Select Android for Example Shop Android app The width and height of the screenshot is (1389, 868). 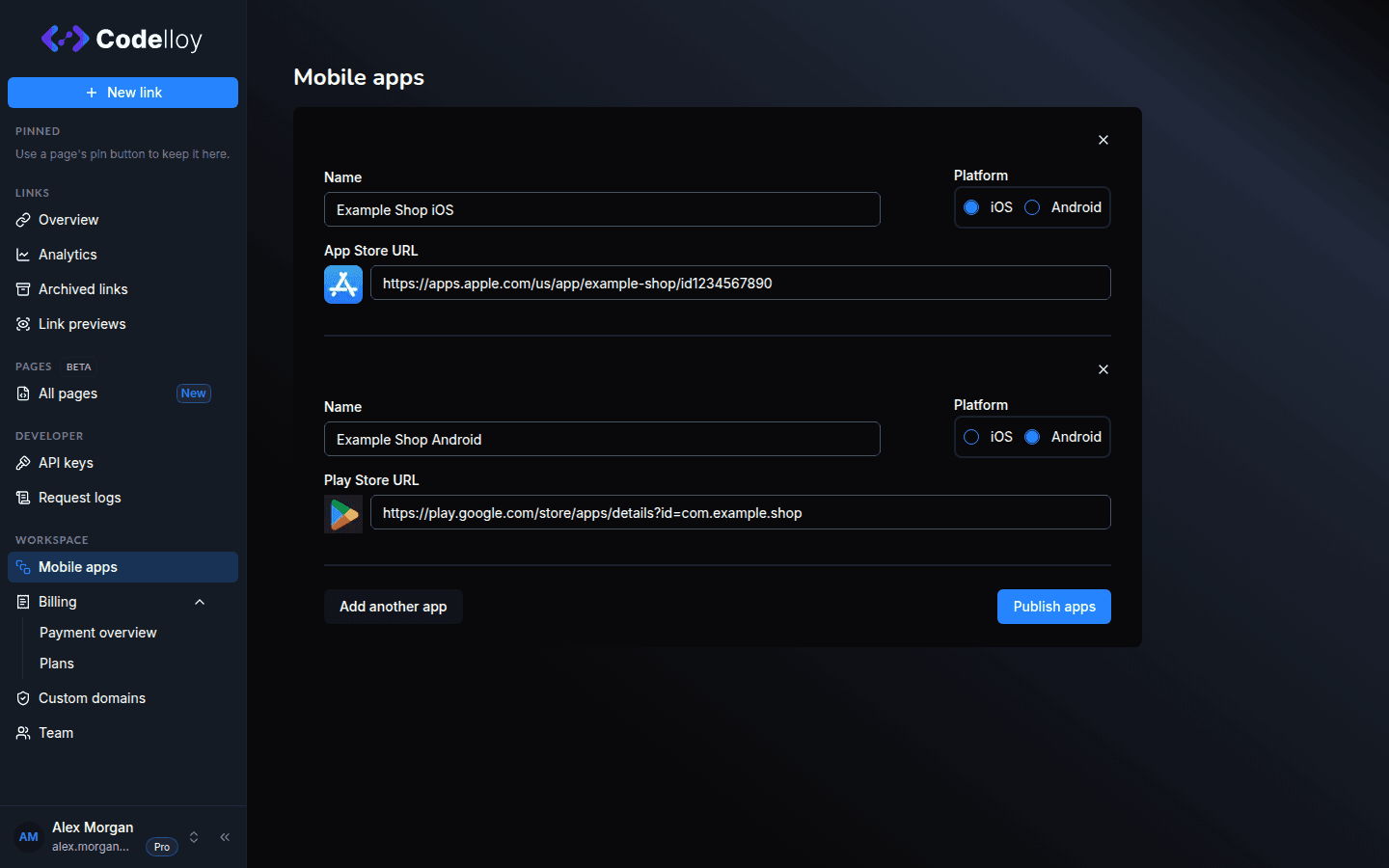point(1032,437)
